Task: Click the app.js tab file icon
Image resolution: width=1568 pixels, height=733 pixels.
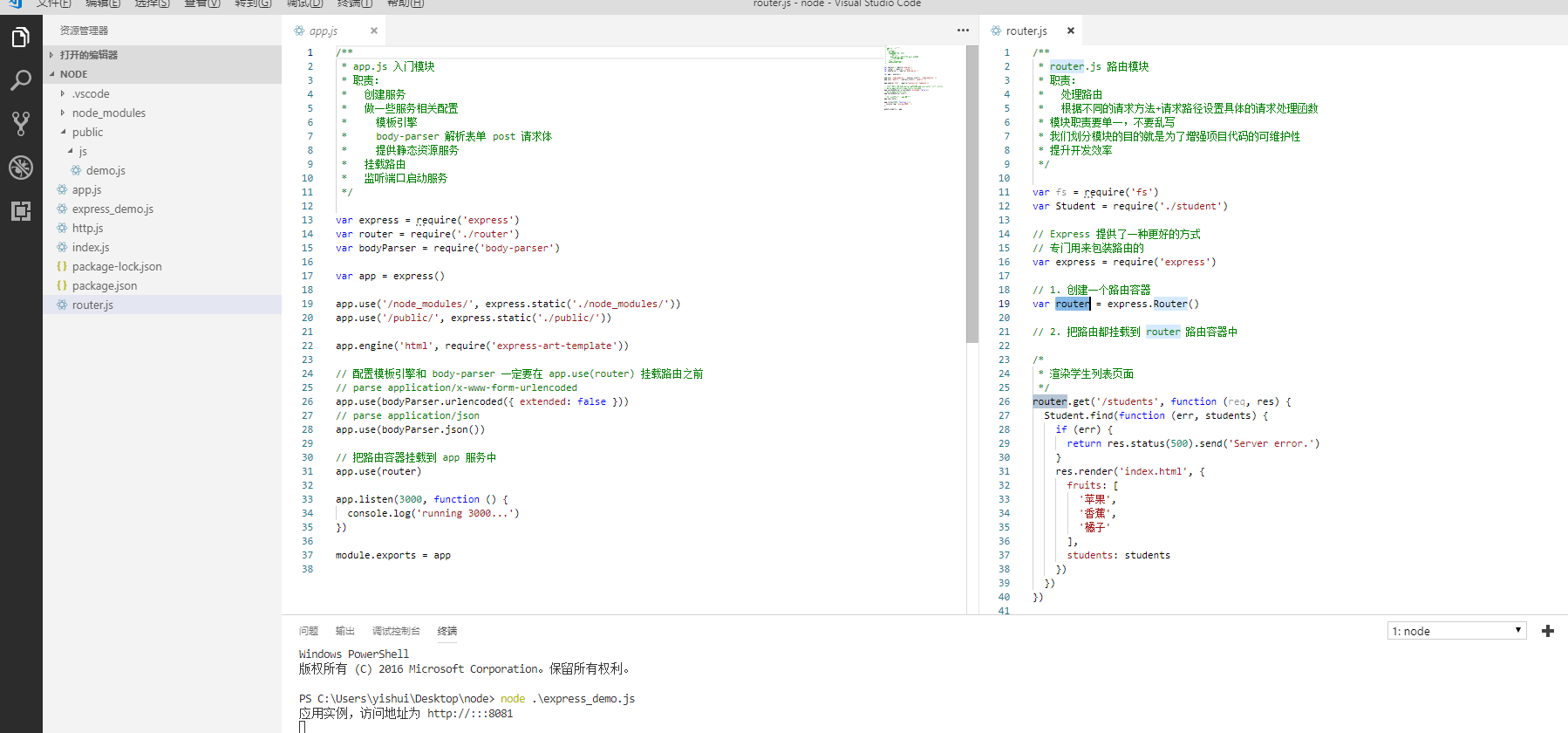Action: [300, 31]
